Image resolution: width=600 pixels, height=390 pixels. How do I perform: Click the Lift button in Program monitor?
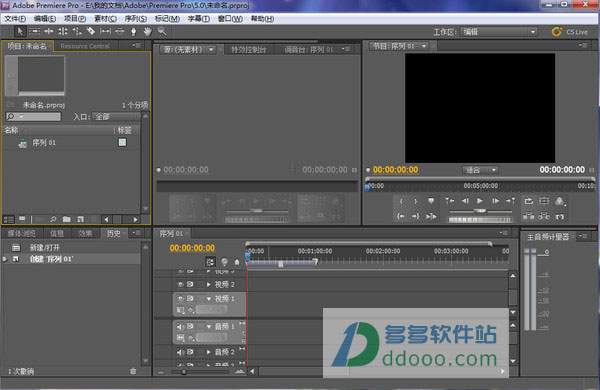(528, 216)
